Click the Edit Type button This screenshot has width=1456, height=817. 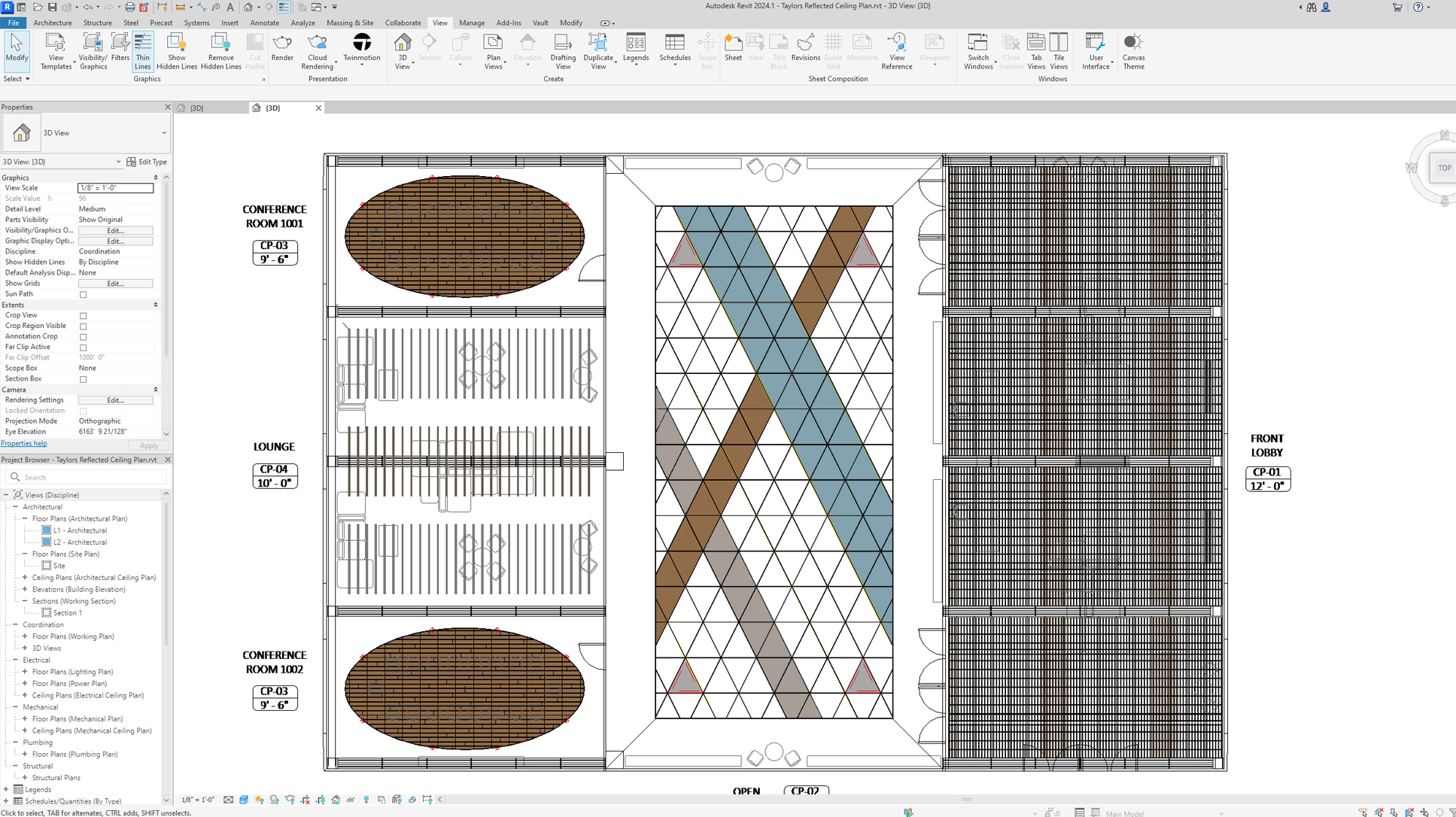coord(147,162)
